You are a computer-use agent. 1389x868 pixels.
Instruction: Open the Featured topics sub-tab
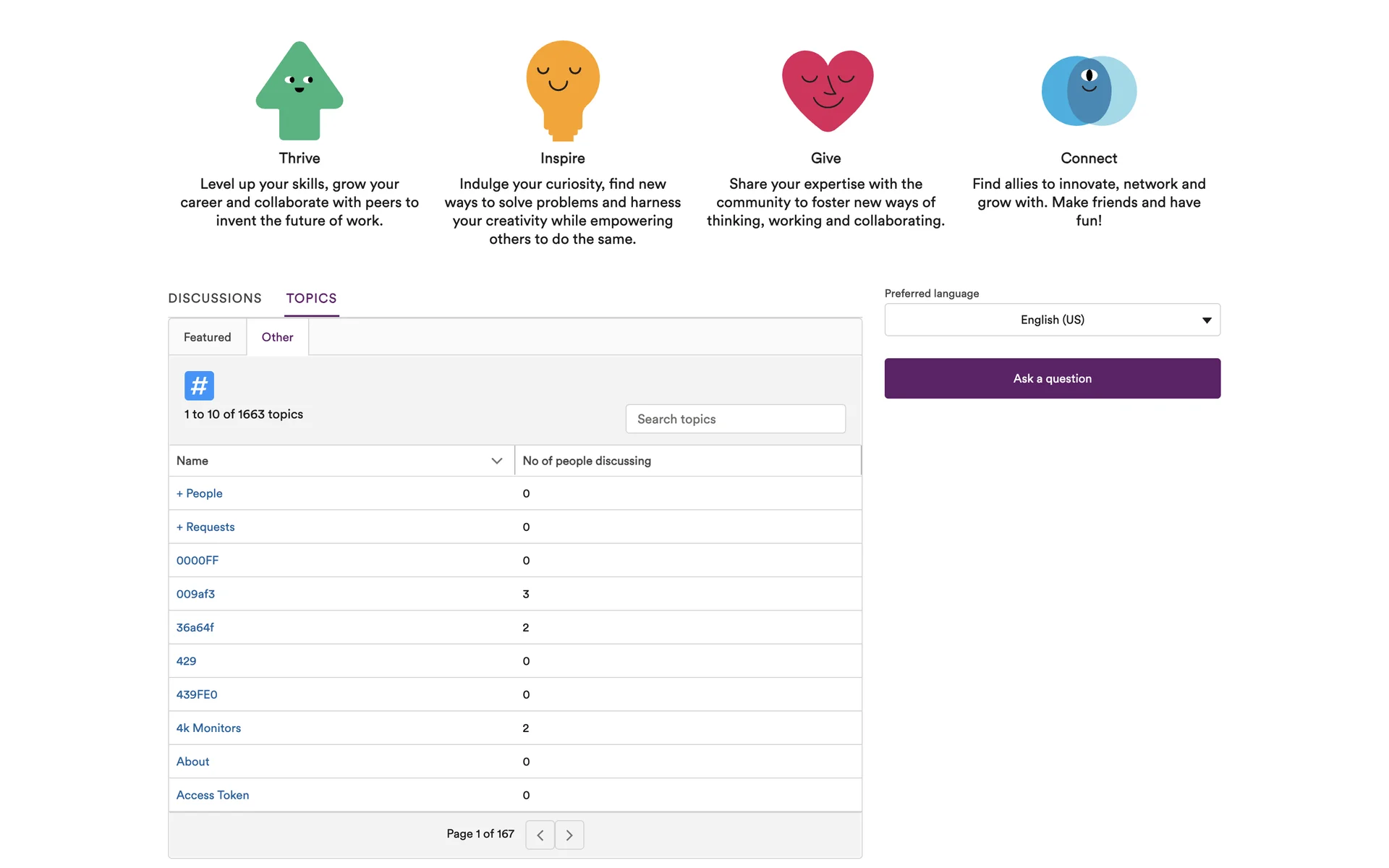point(208,337)
